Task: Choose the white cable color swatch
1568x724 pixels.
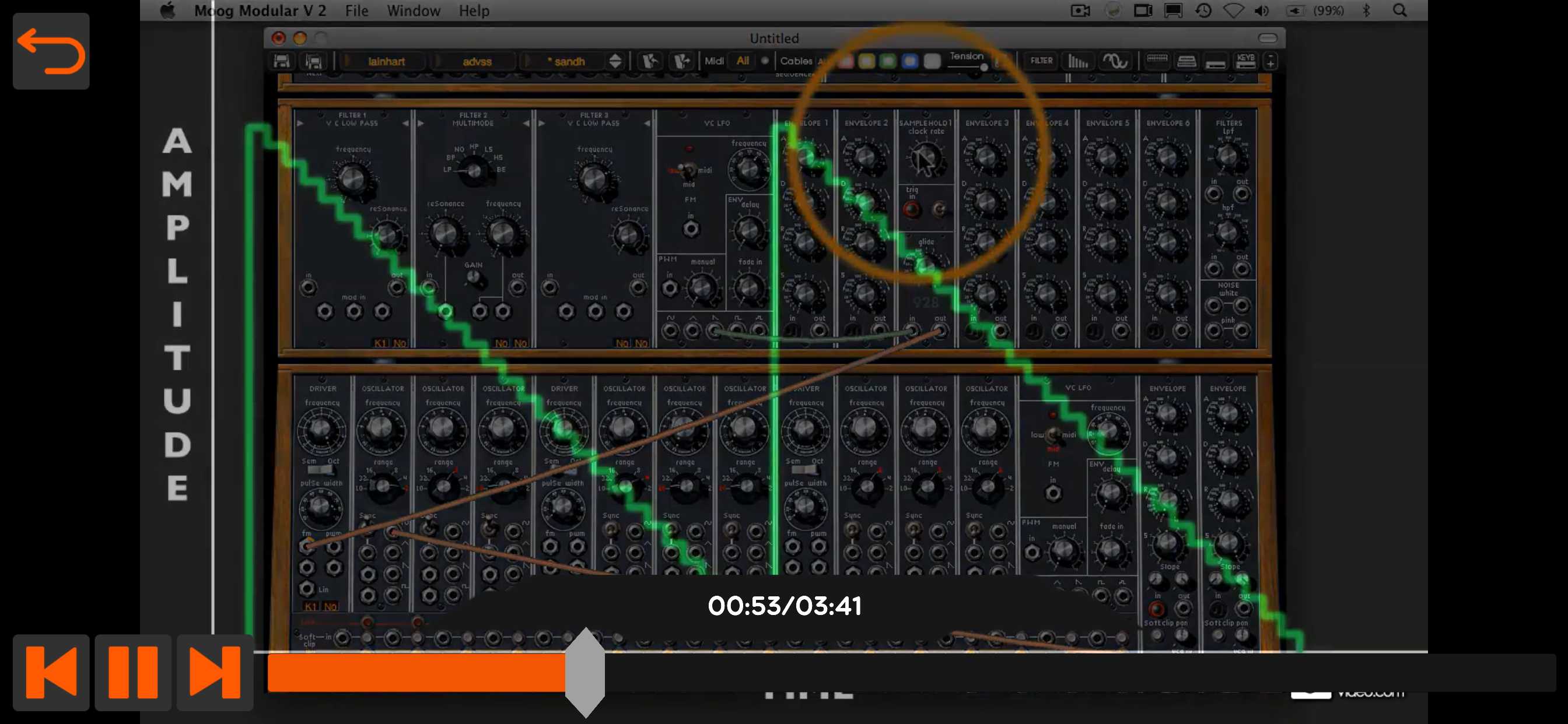Action: pos(932,61)
